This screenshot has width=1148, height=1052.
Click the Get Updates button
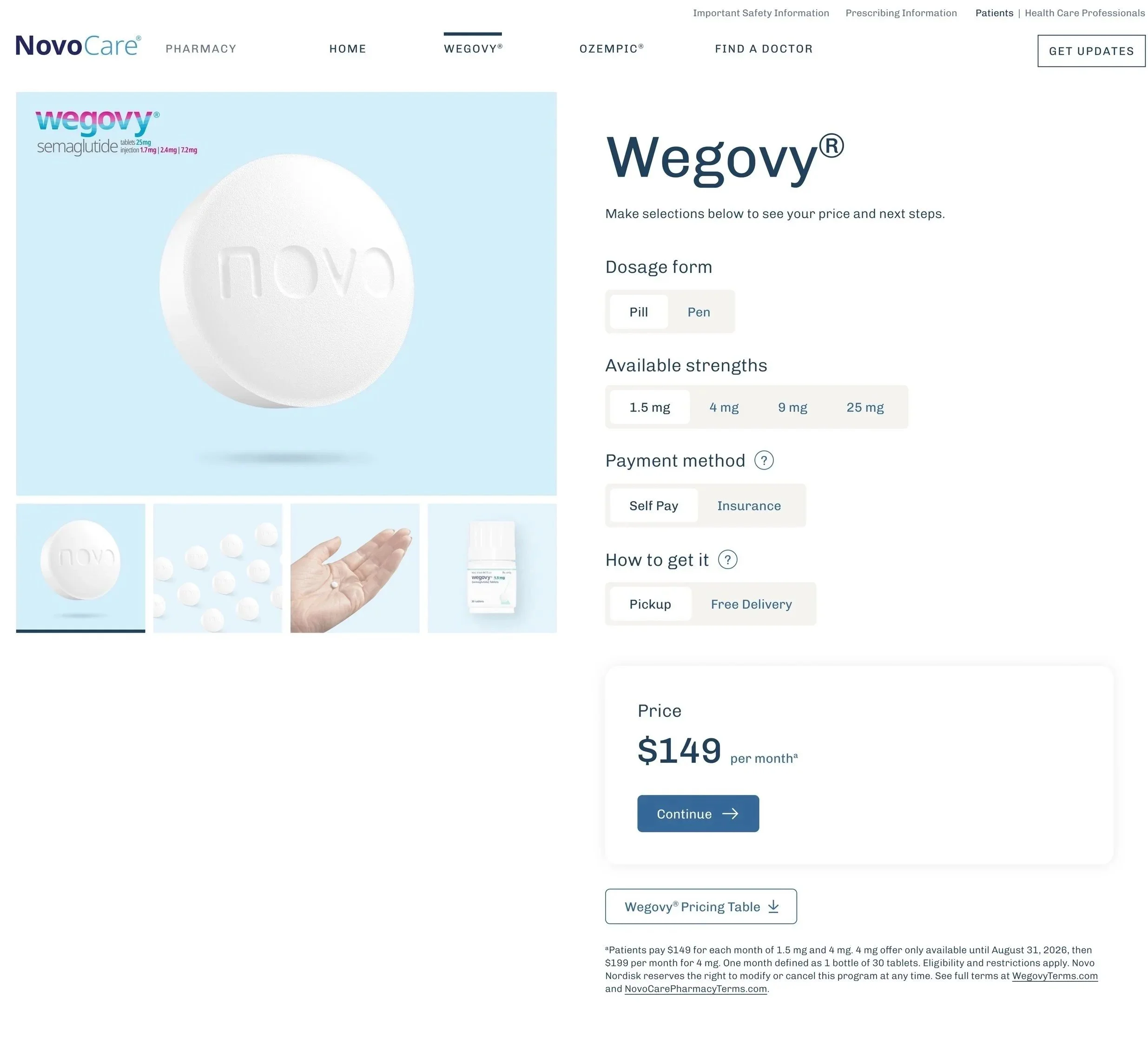1091,51
